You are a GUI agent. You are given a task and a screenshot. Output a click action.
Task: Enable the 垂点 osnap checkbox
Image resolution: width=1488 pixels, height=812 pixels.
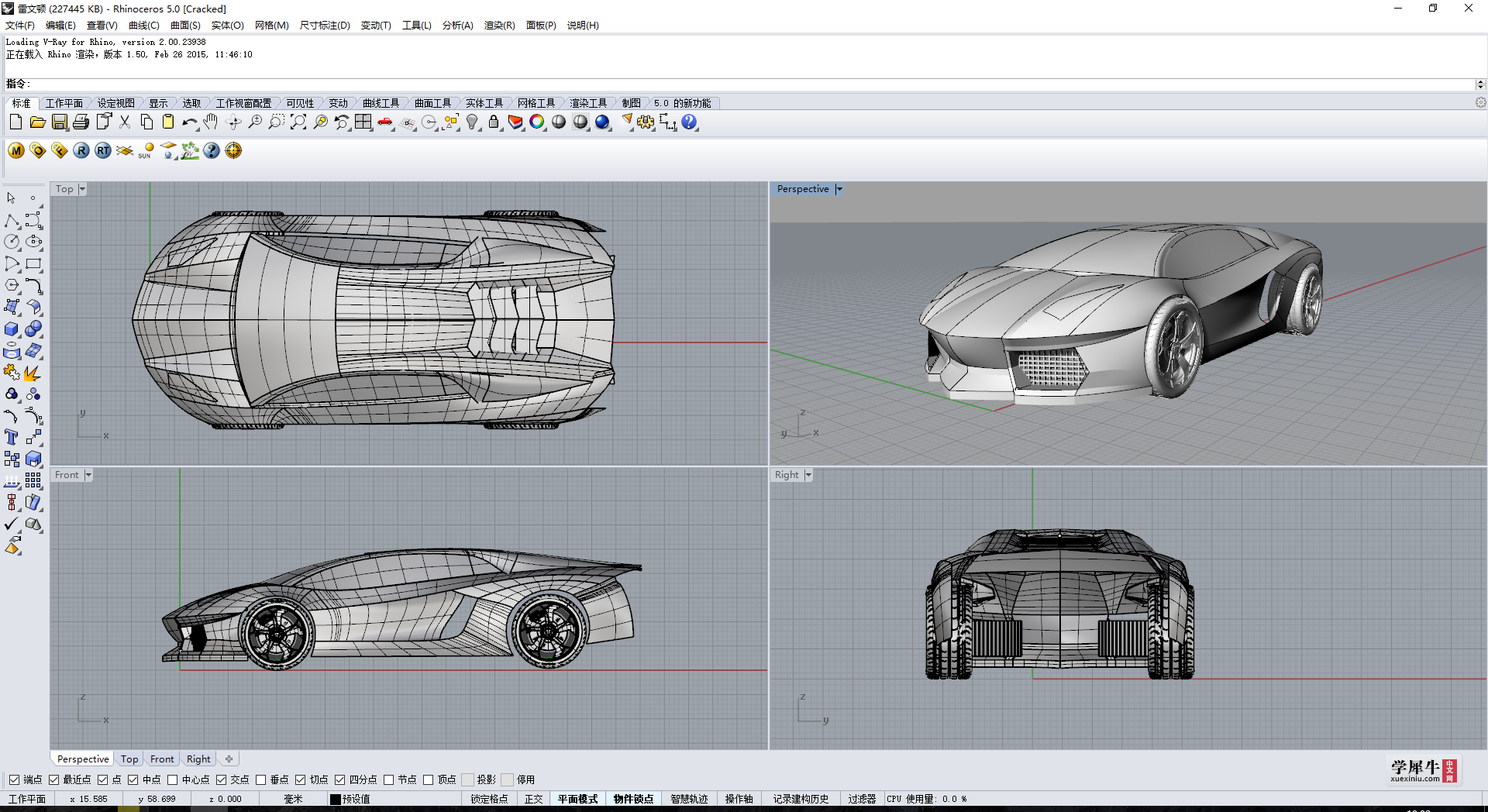(260, 779)
